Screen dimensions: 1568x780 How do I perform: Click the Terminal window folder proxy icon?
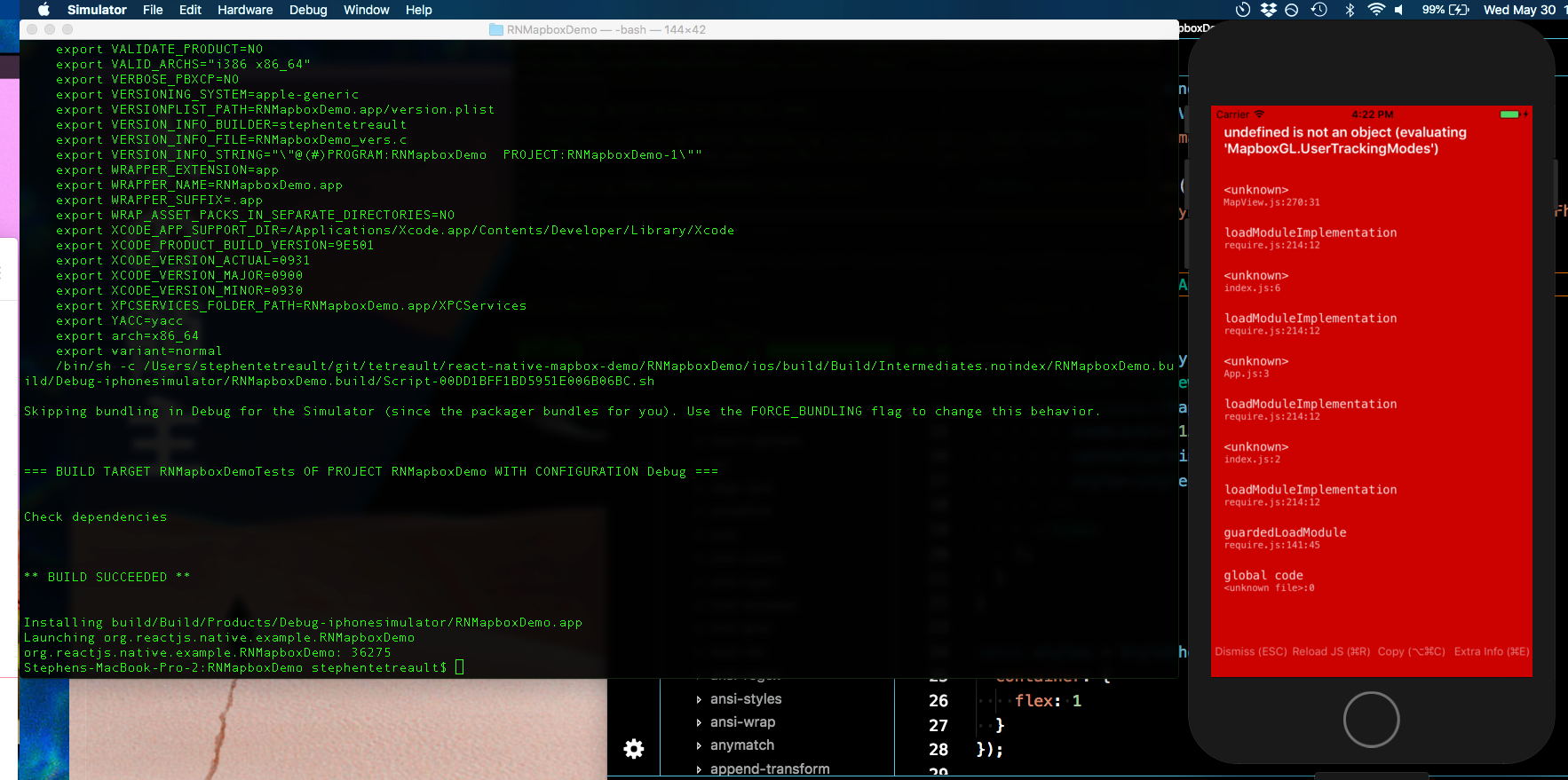[496, 29]
